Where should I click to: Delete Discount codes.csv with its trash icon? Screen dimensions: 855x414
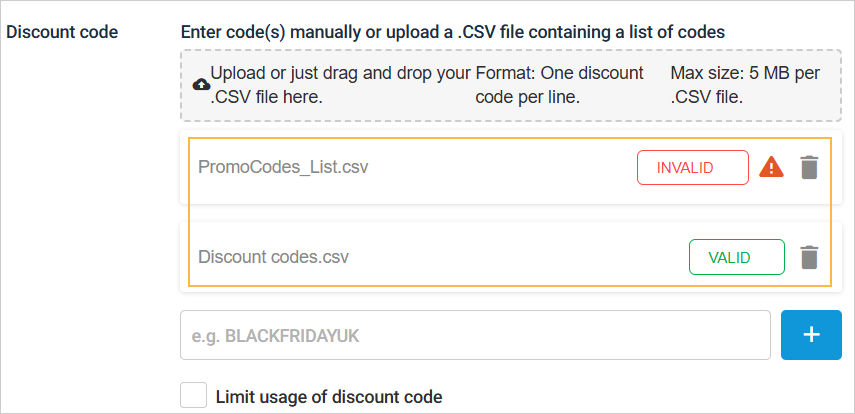coord(809,257)
